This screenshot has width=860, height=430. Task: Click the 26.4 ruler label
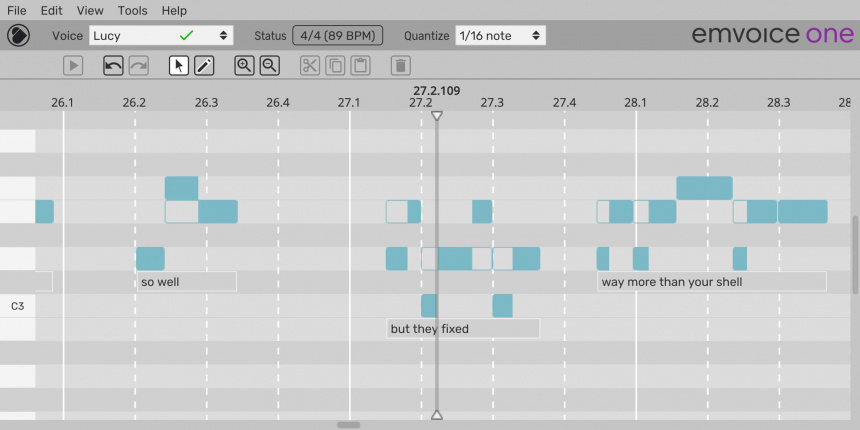tap(278, 103)
